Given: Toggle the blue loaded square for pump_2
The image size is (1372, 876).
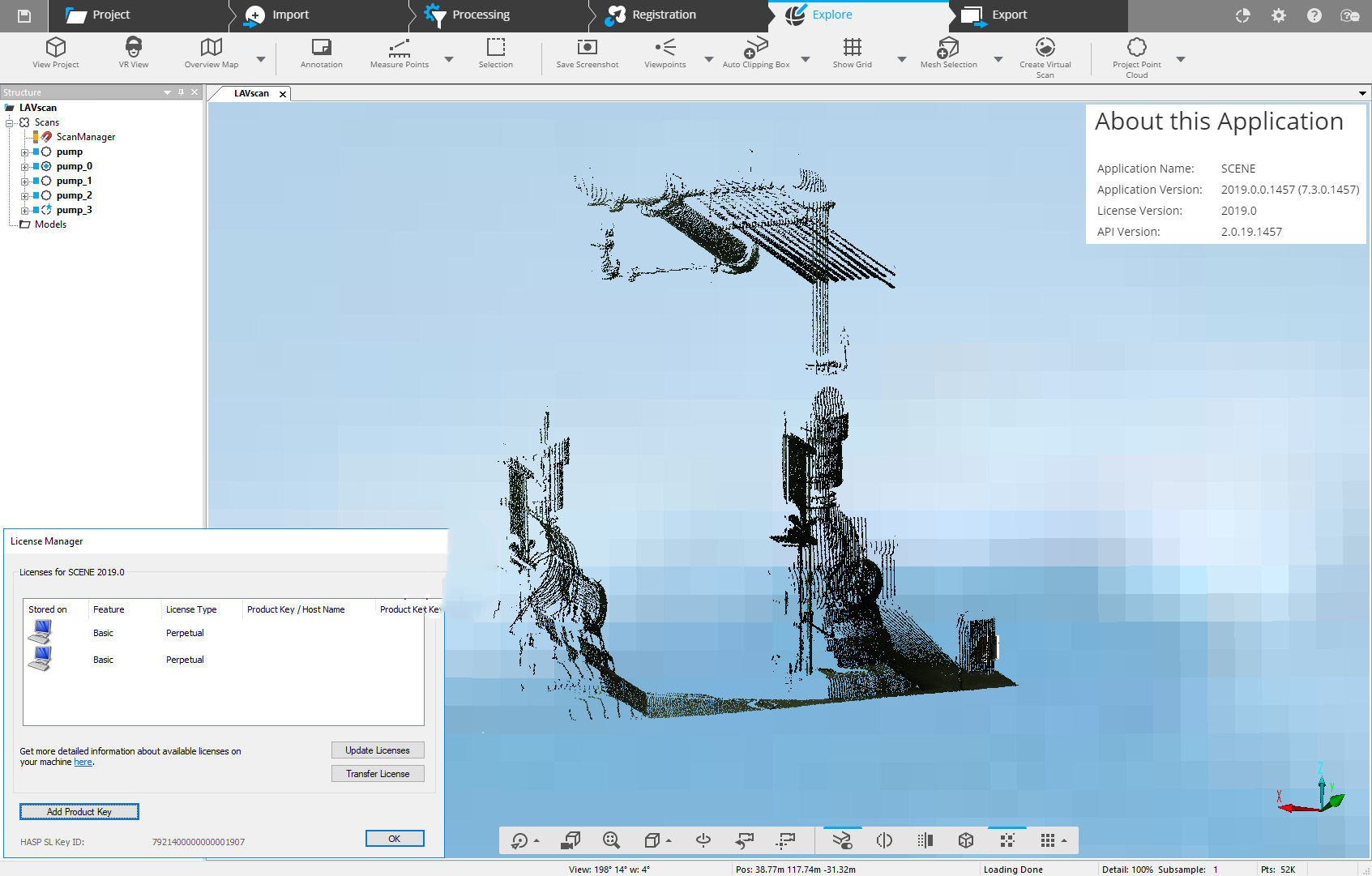Looking at the screenshot, I should tap(36, 195).
